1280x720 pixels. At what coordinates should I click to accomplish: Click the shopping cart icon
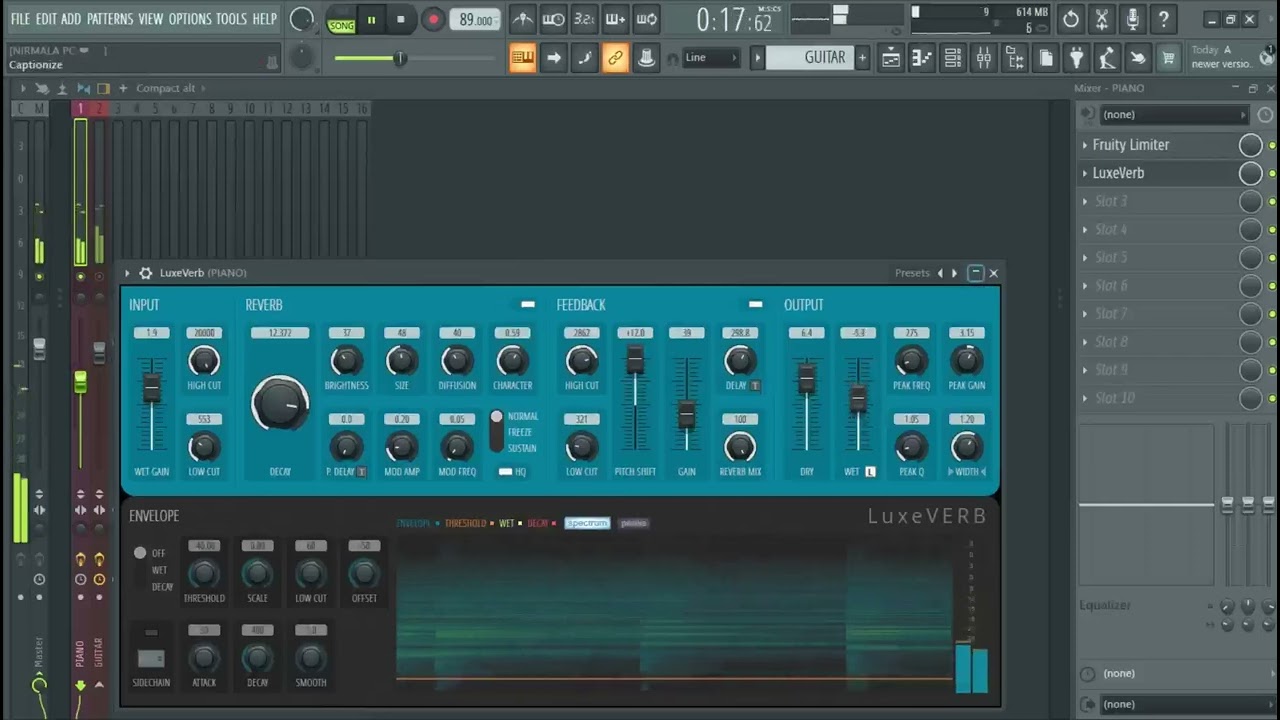pos(1168,58)
